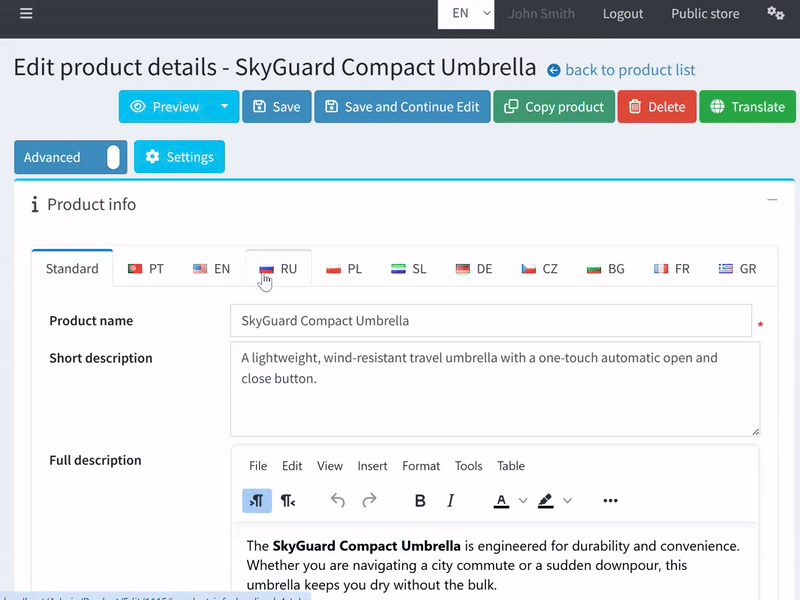This screenshot has width=800, height=600.
Task: Click Save and Continue Edit button
Action: (x=401, y=107)
